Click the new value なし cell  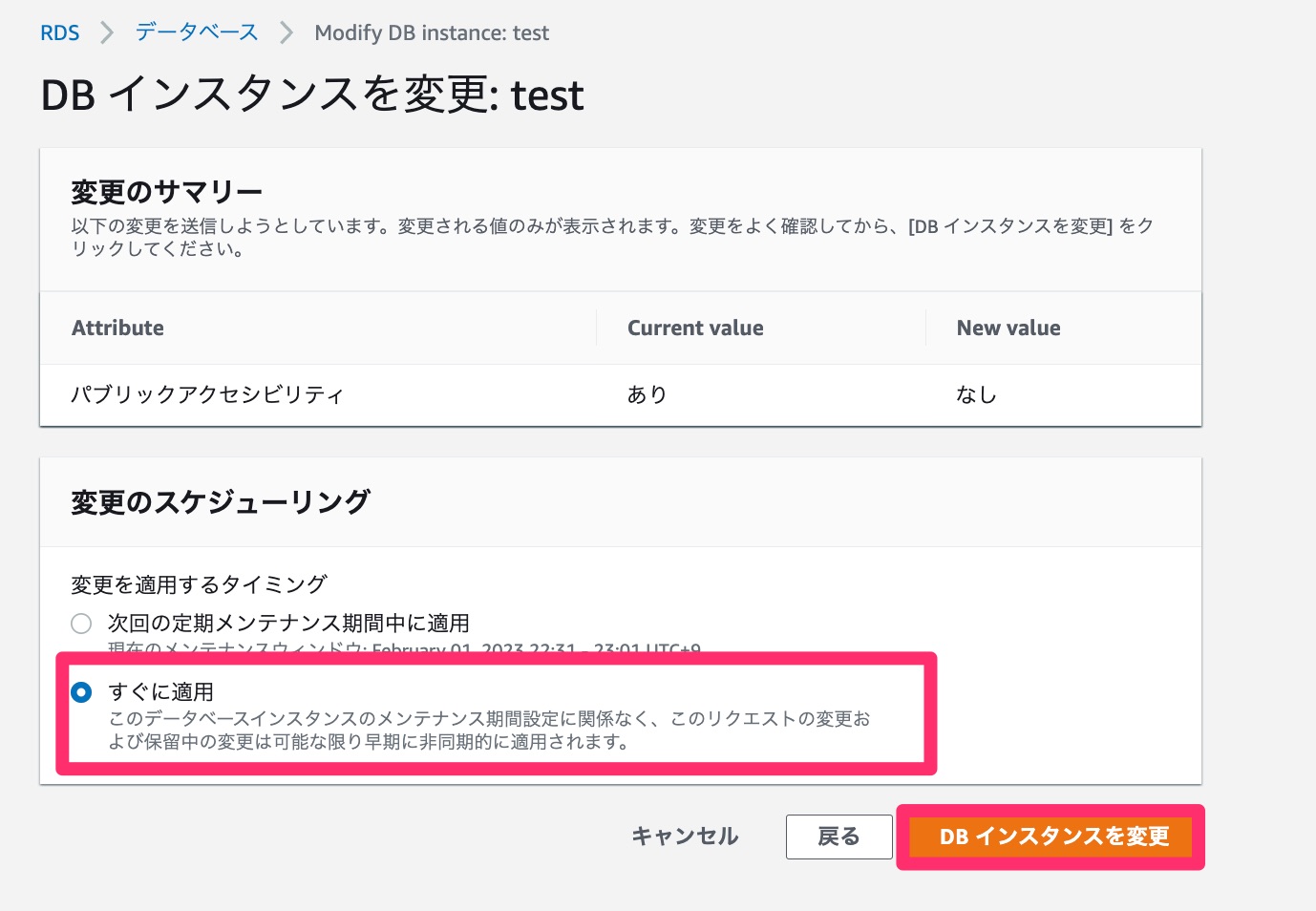point(976,394)
